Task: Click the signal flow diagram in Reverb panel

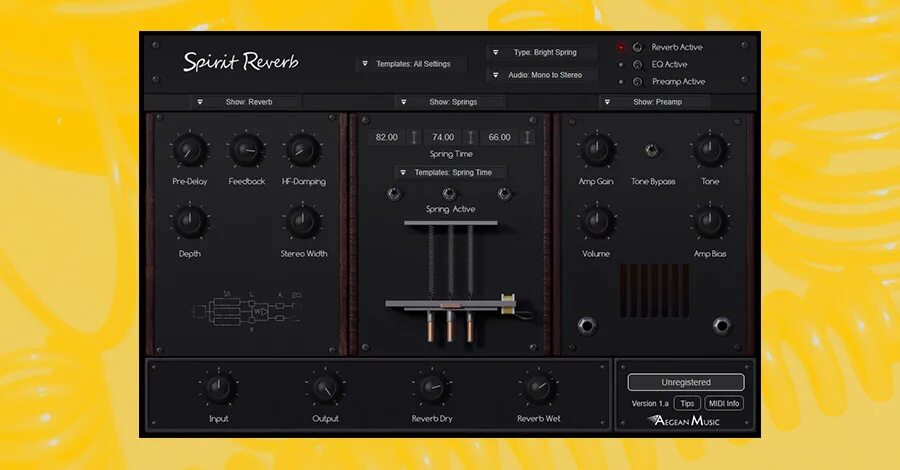Action: coord(246,312)
